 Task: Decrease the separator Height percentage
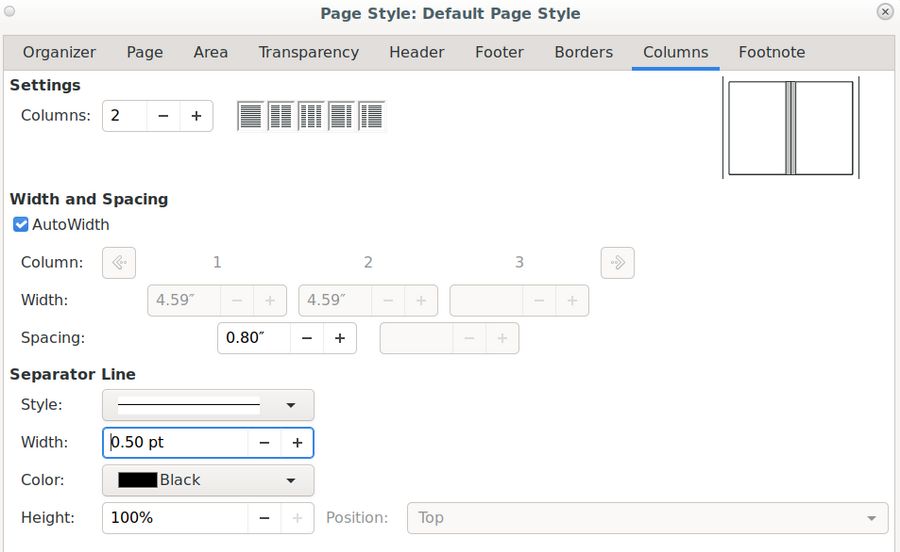pos(264,518)
